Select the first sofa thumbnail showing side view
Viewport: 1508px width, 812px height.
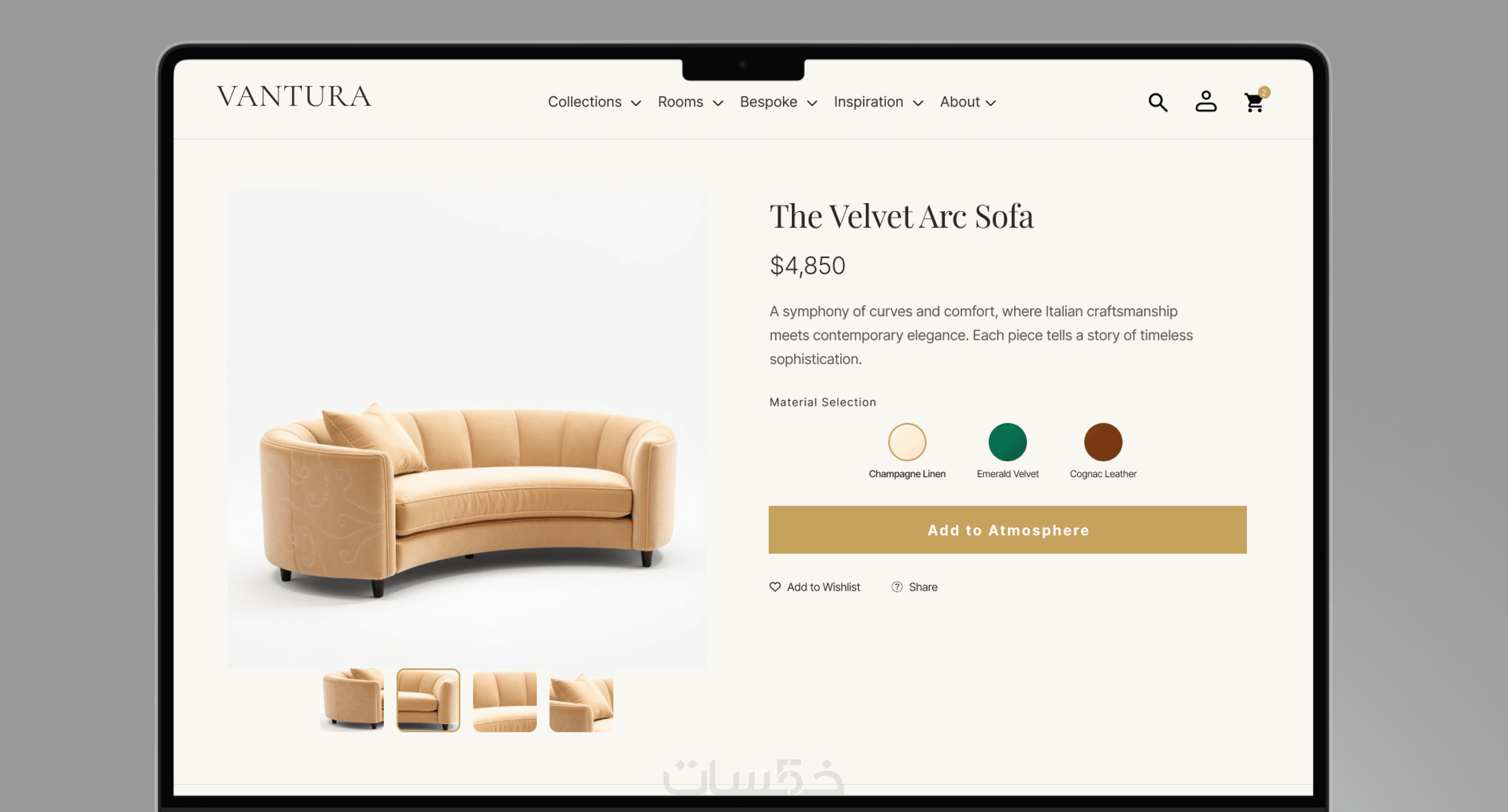point(352,701)
